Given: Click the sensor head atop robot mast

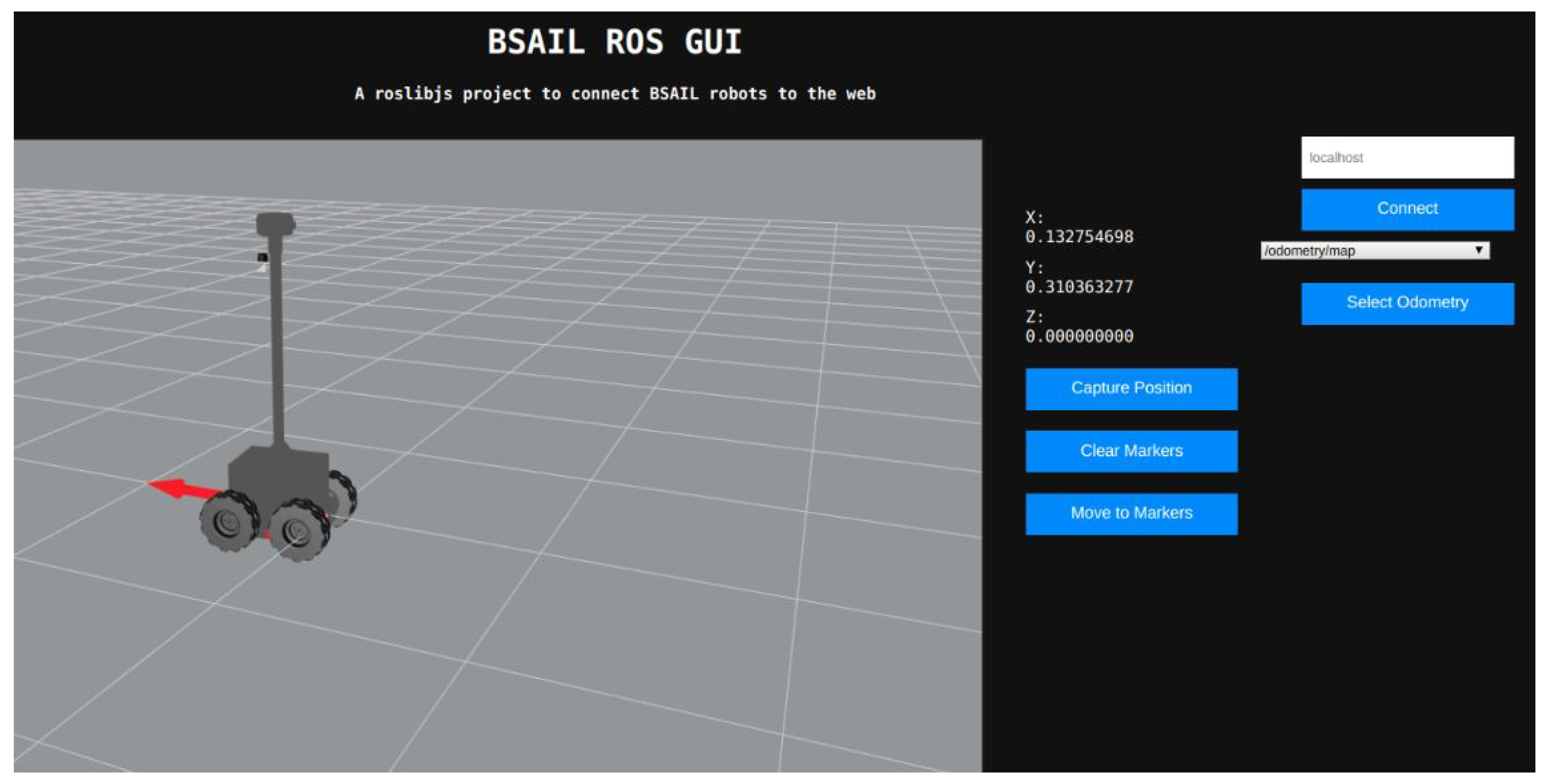Looking at the screenshot, I should pos(275,224).
